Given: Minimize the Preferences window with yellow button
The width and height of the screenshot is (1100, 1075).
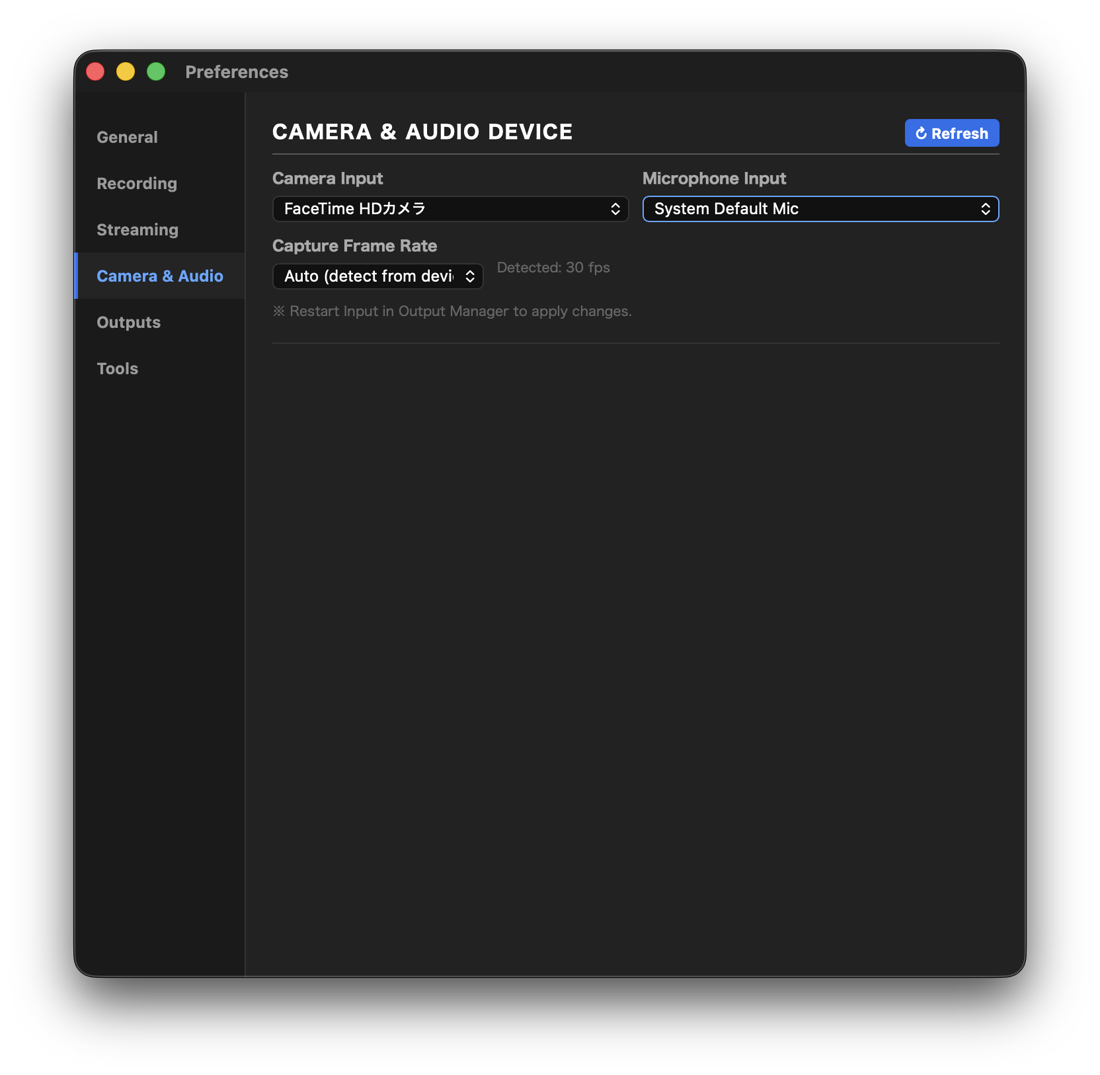Looking at the screenshot, I should click(126, 72).
